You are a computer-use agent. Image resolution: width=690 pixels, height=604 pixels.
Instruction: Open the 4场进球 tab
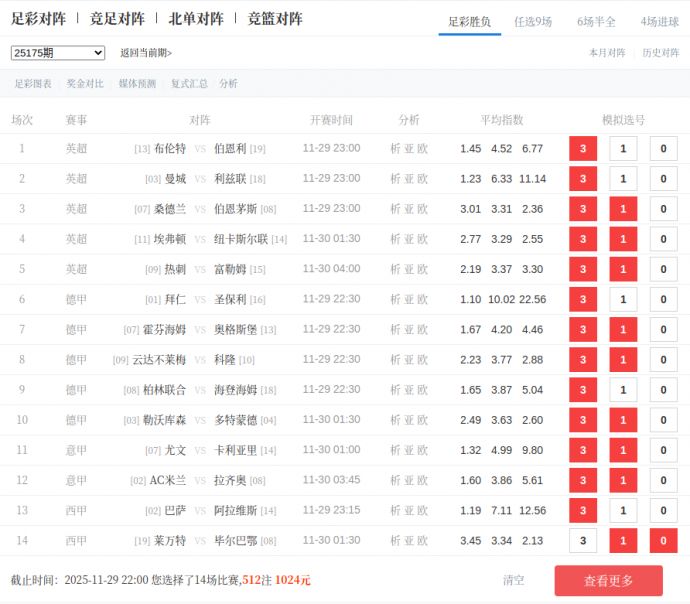tap(659, 21)
